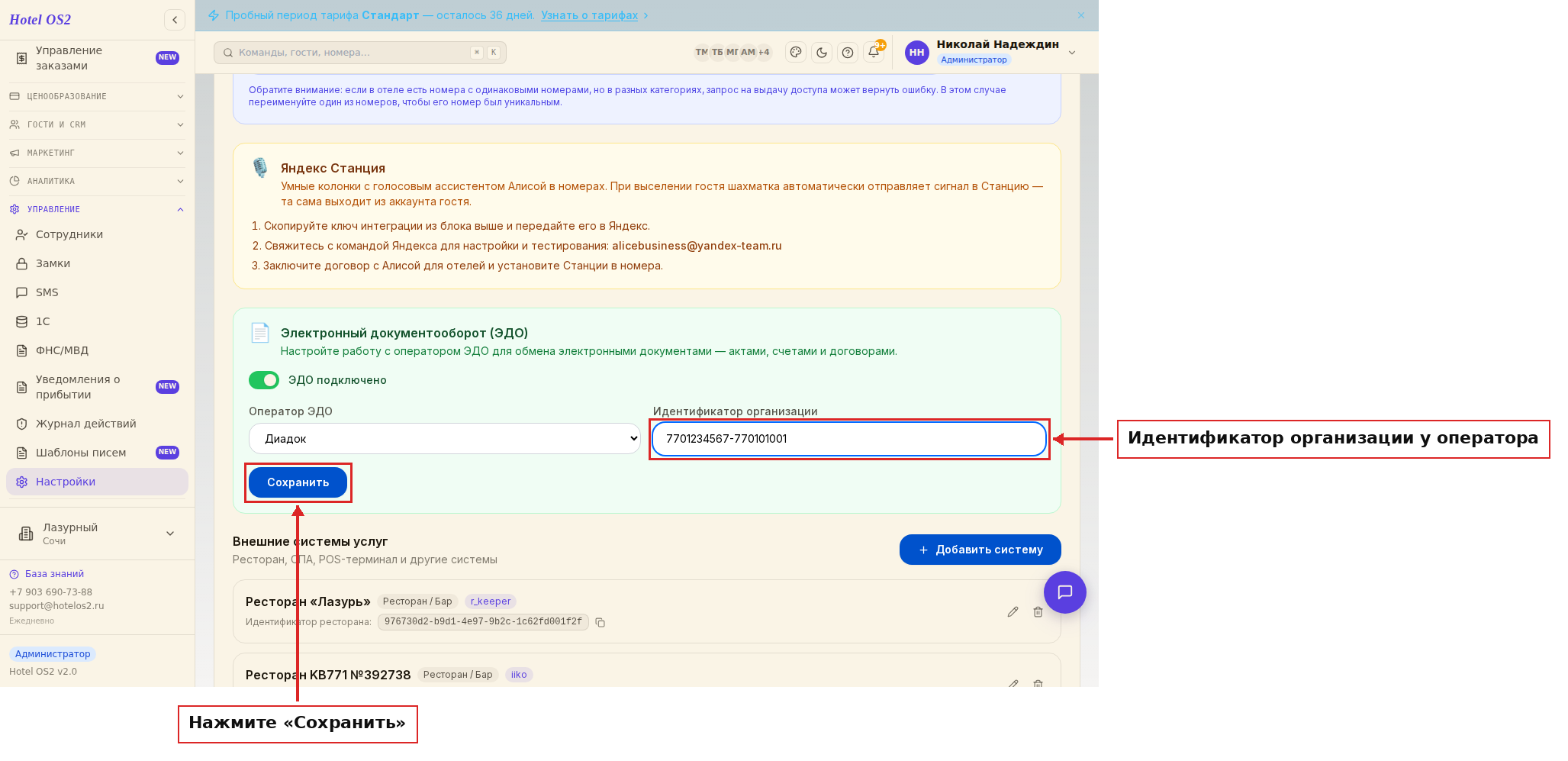Open Управление заказами in the sidebar
Image resolution: width=1568 pixels, height=761 pixels.
(97, 58)
